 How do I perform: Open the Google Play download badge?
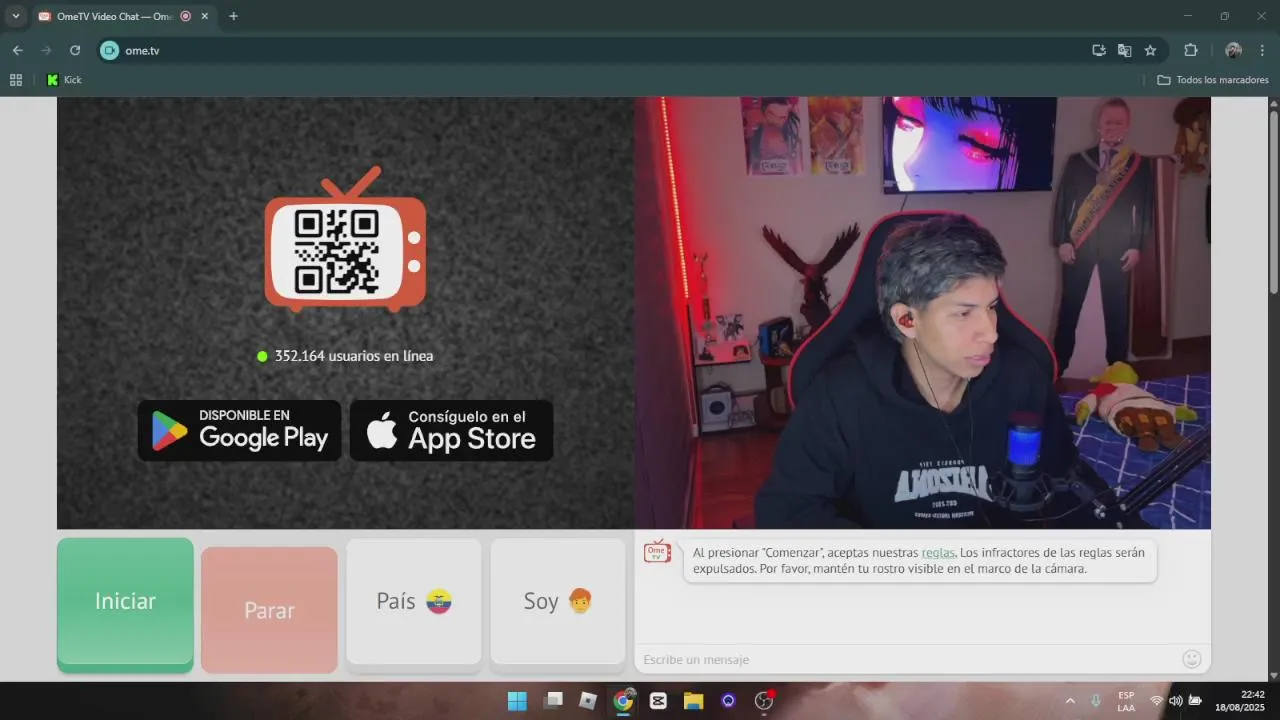pos(240,431)
